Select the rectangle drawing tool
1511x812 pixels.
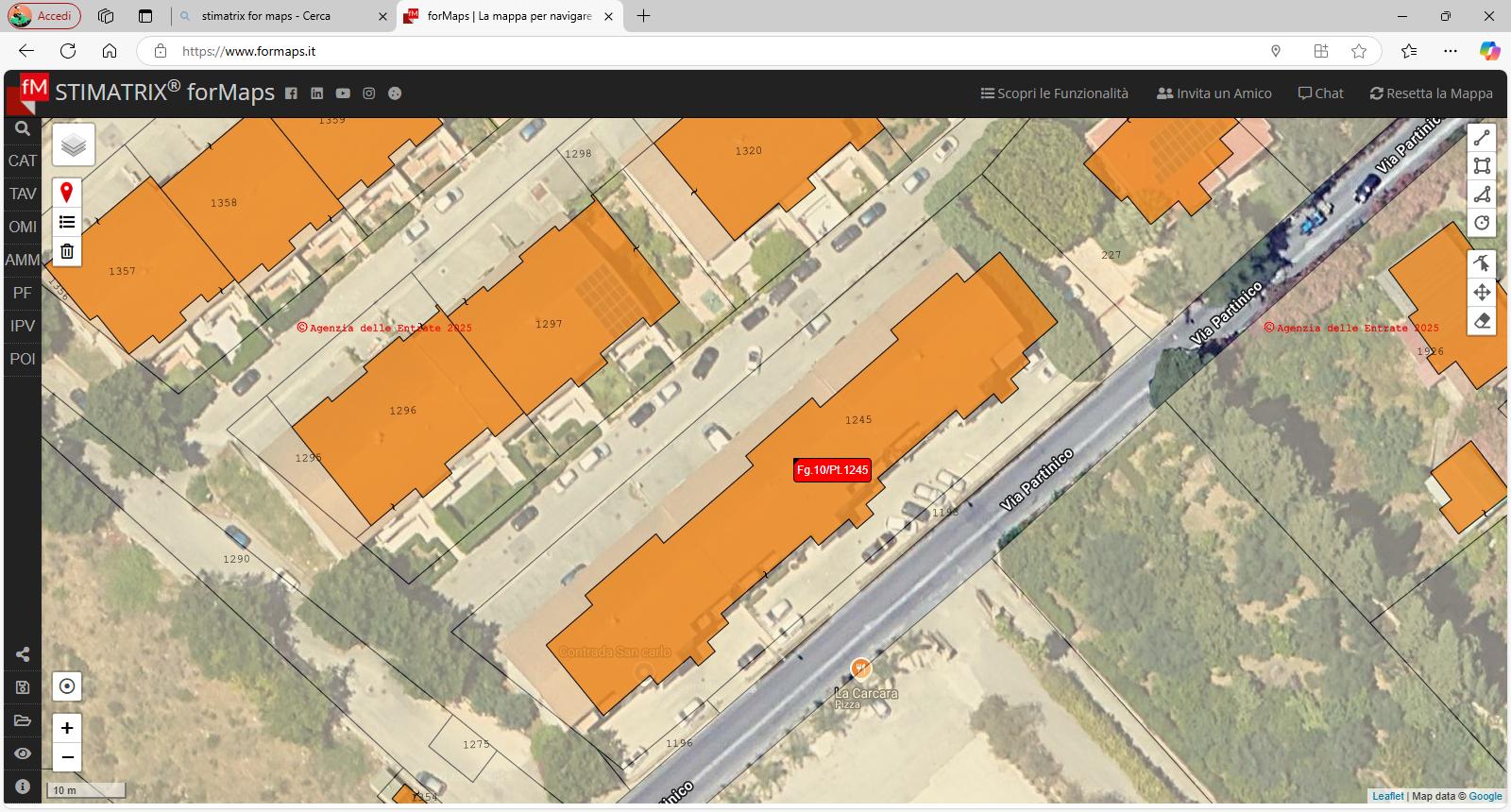tap(1481, 166)
